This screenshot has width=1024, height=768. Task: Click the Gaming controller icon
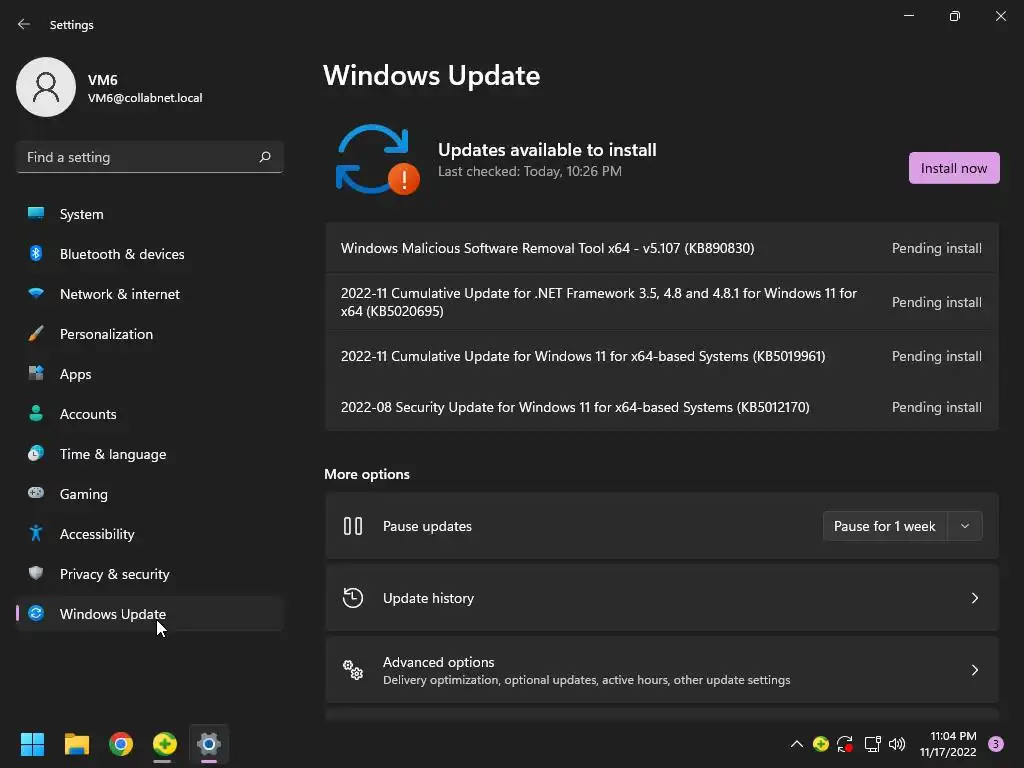tap(36, 493)
